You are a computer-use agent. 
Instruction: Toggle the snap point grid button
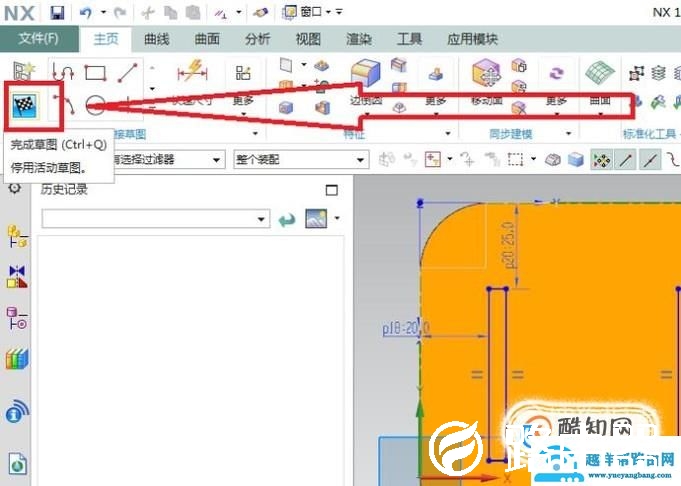point(602,160)
